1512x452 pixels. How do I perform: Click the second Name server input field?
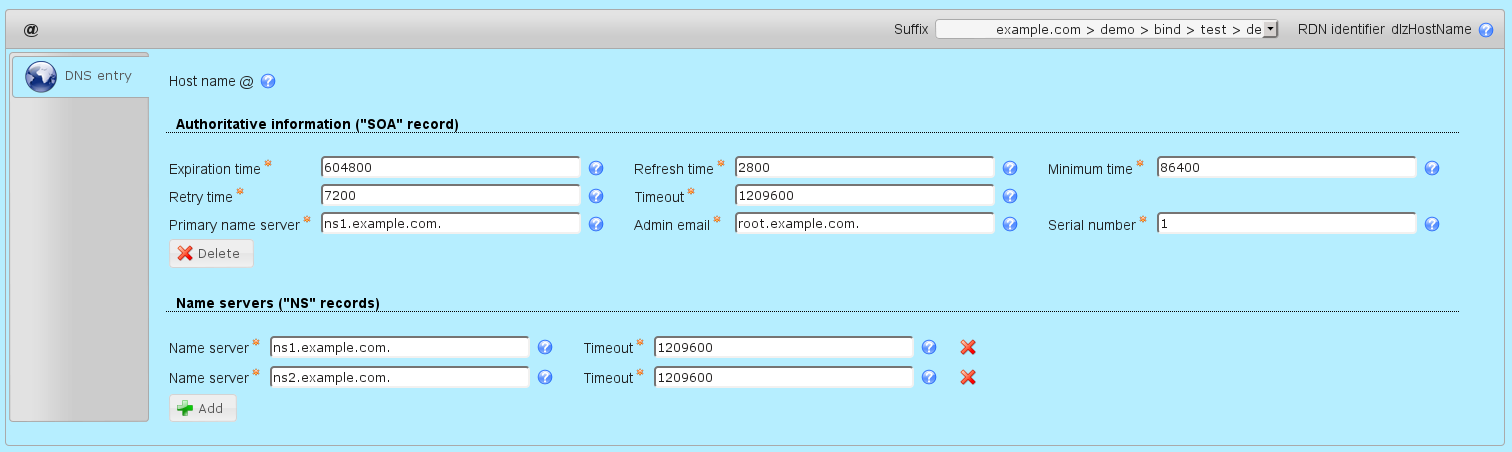[x=399, y=378]
